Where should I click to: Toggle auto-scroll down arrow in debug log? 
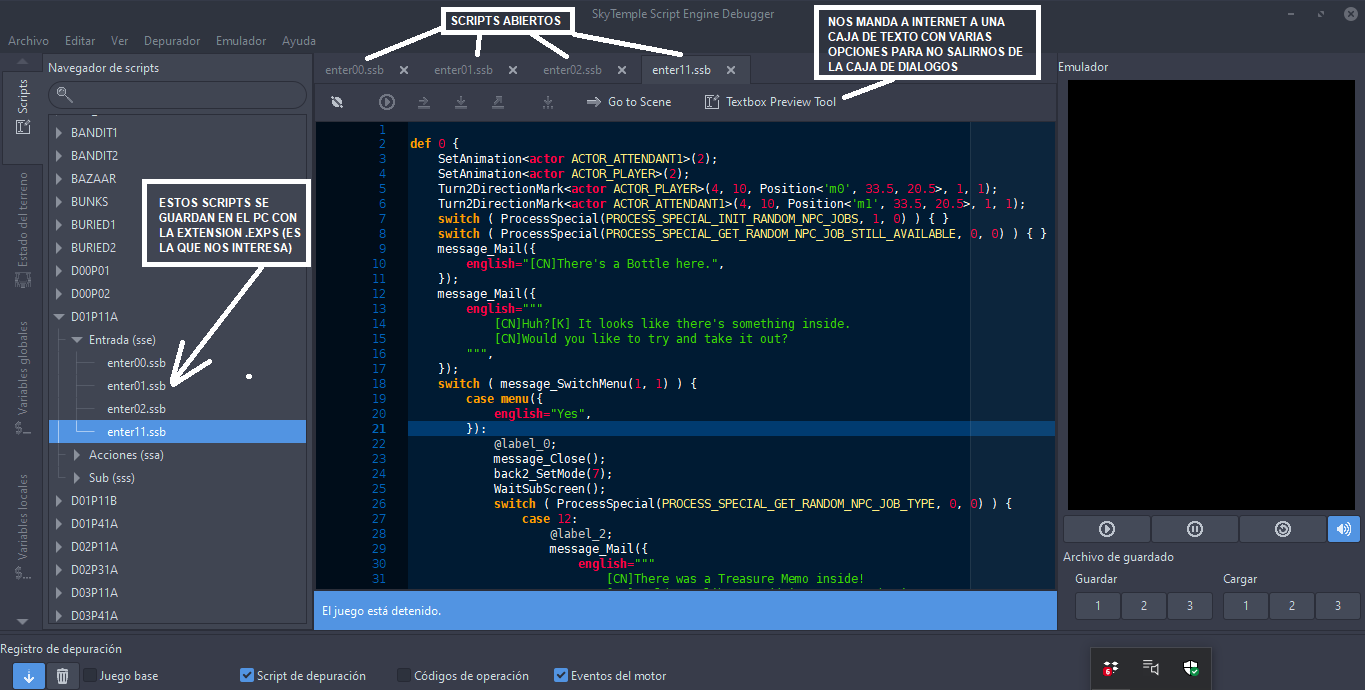(28, 677)
